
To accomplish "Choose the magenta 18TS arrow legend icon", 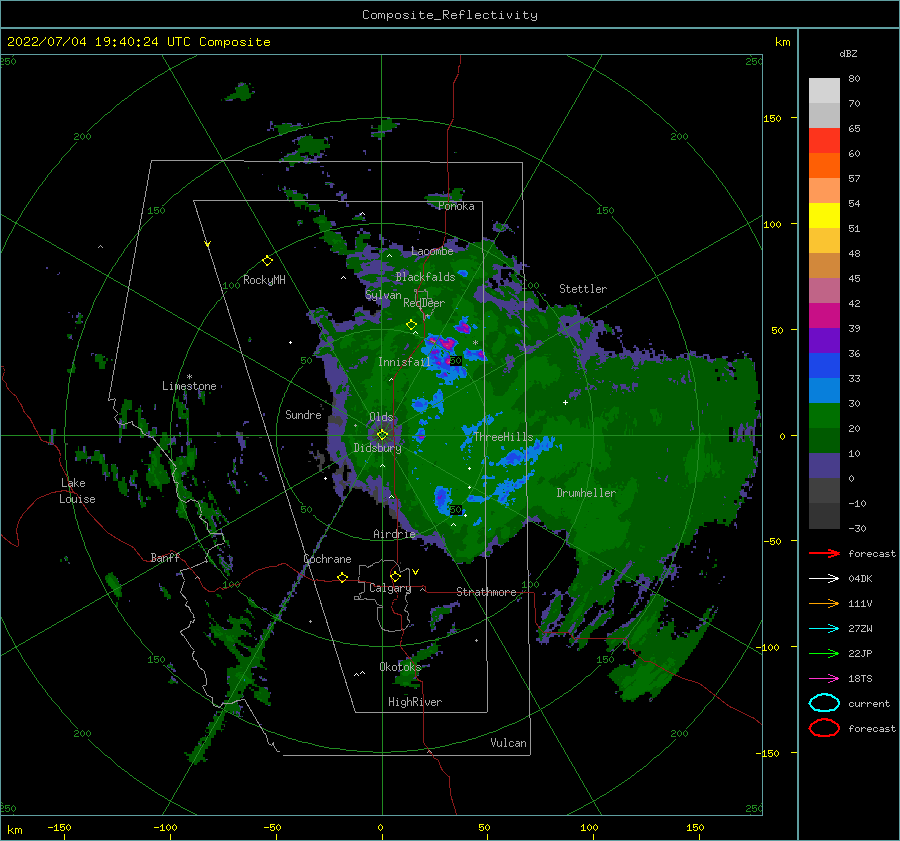I will coord(824,679).
